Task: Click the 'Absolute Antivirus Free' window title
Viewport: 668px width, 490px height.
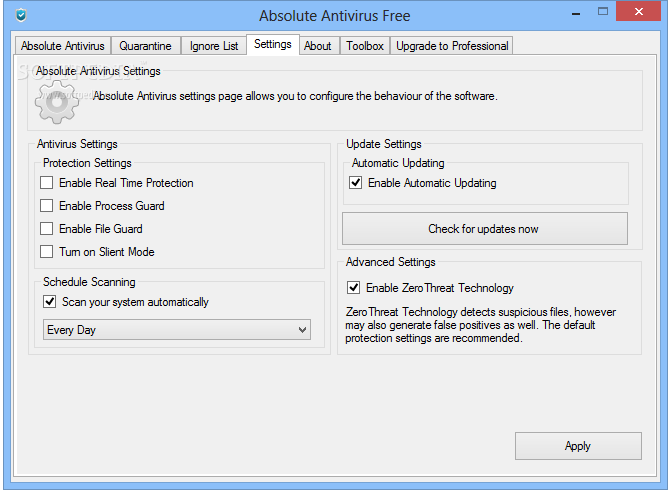Action: [334, 16]
